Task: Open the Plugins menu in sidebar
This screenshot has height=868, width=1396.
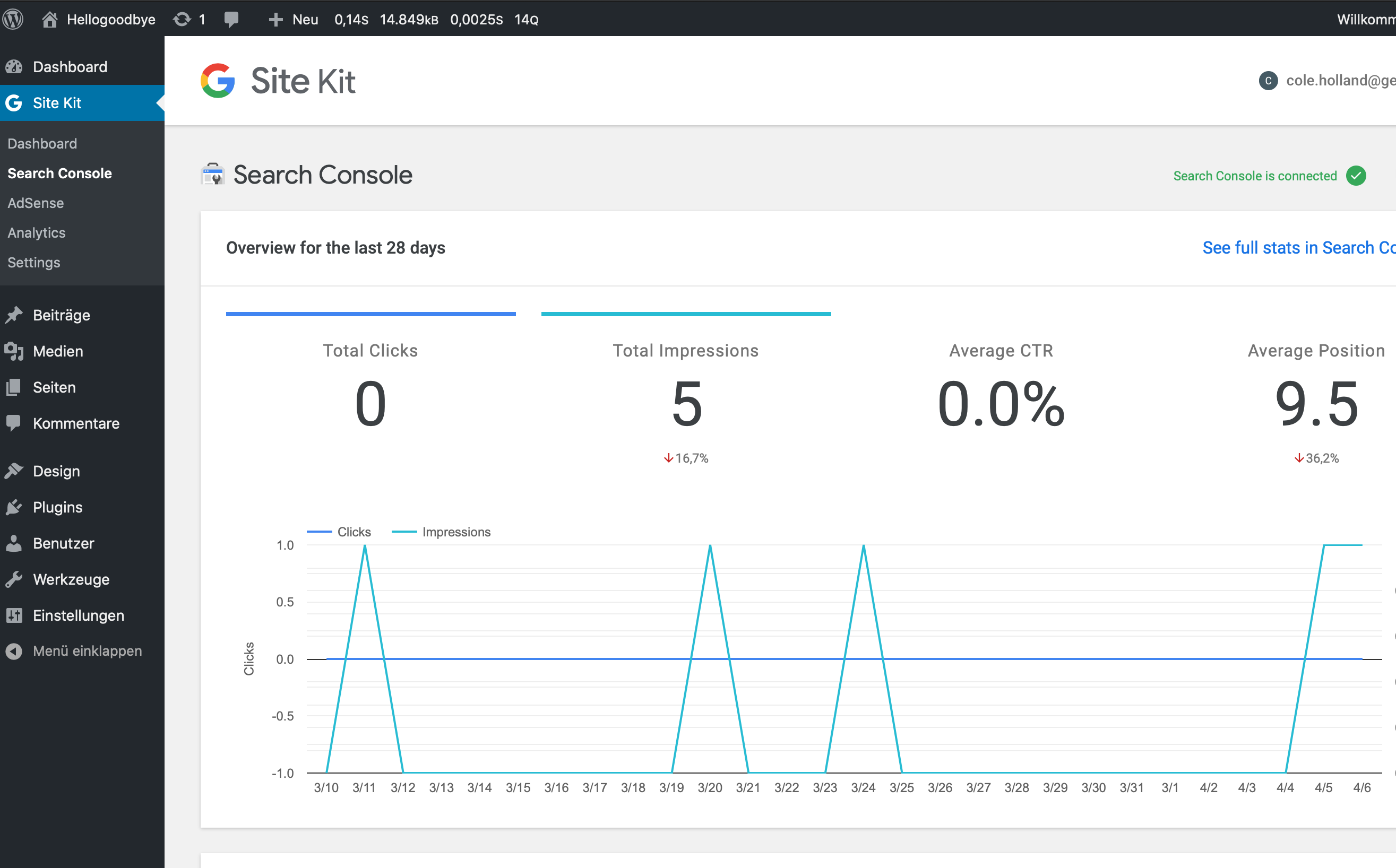Action: tap(57, 507)
